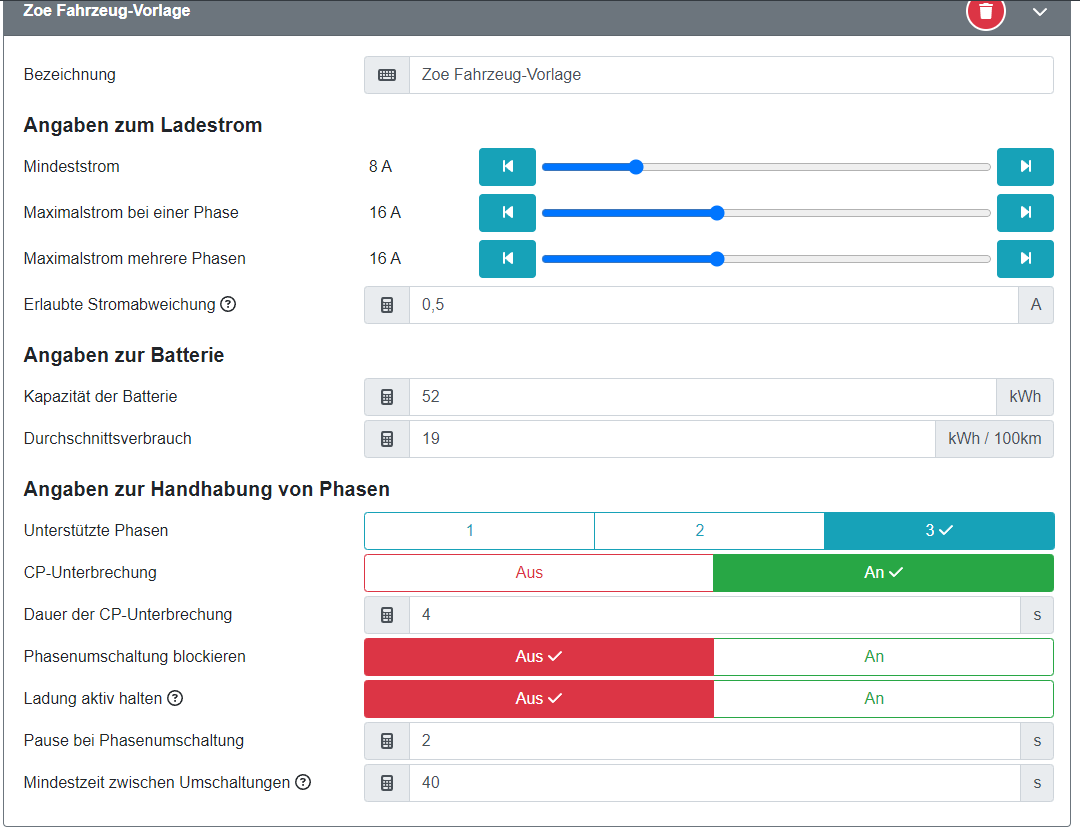Click the Bezeichnung text field
Image resolution: width=1080 pixels, height=832 pixels.
[730, 75]
